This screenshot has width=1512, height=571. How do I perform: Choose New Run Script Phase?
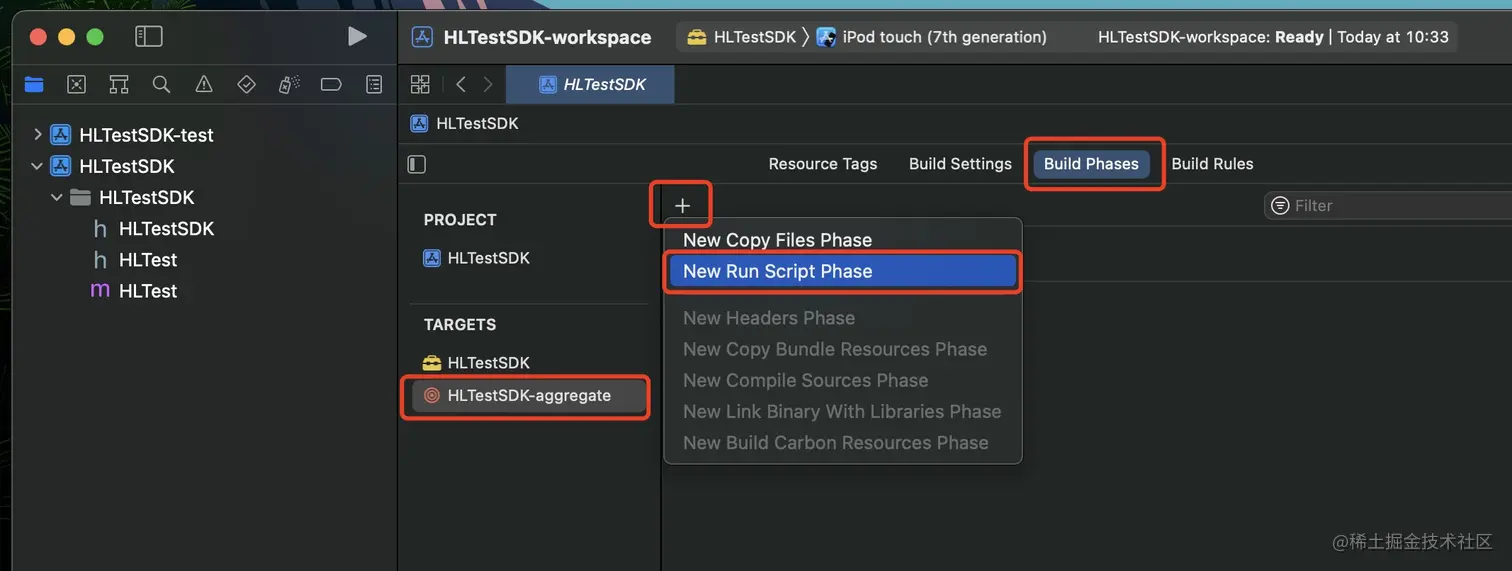point(843,271)
